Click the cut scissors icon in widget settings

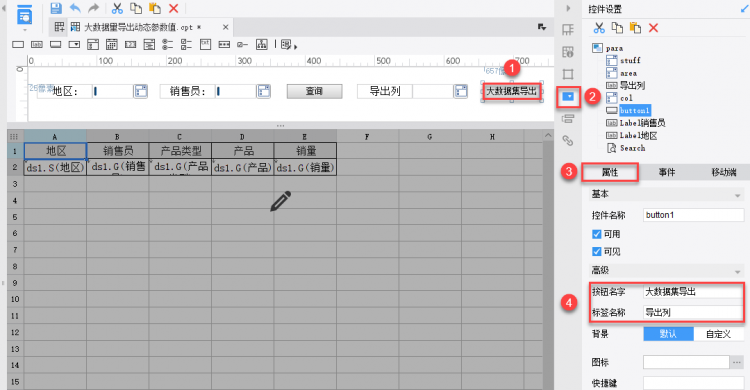599,28
